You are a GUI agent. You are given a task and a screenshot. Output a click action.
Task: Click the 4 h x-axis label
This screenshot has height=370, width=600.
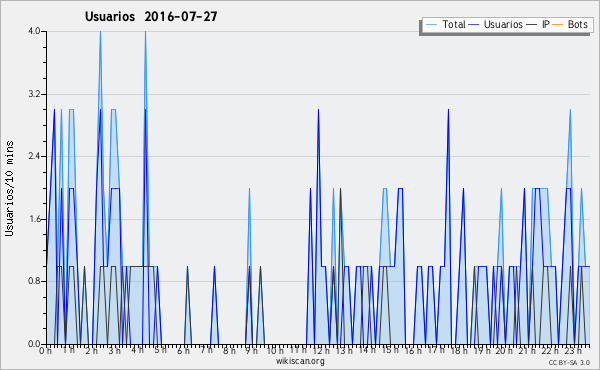point(137,350)
